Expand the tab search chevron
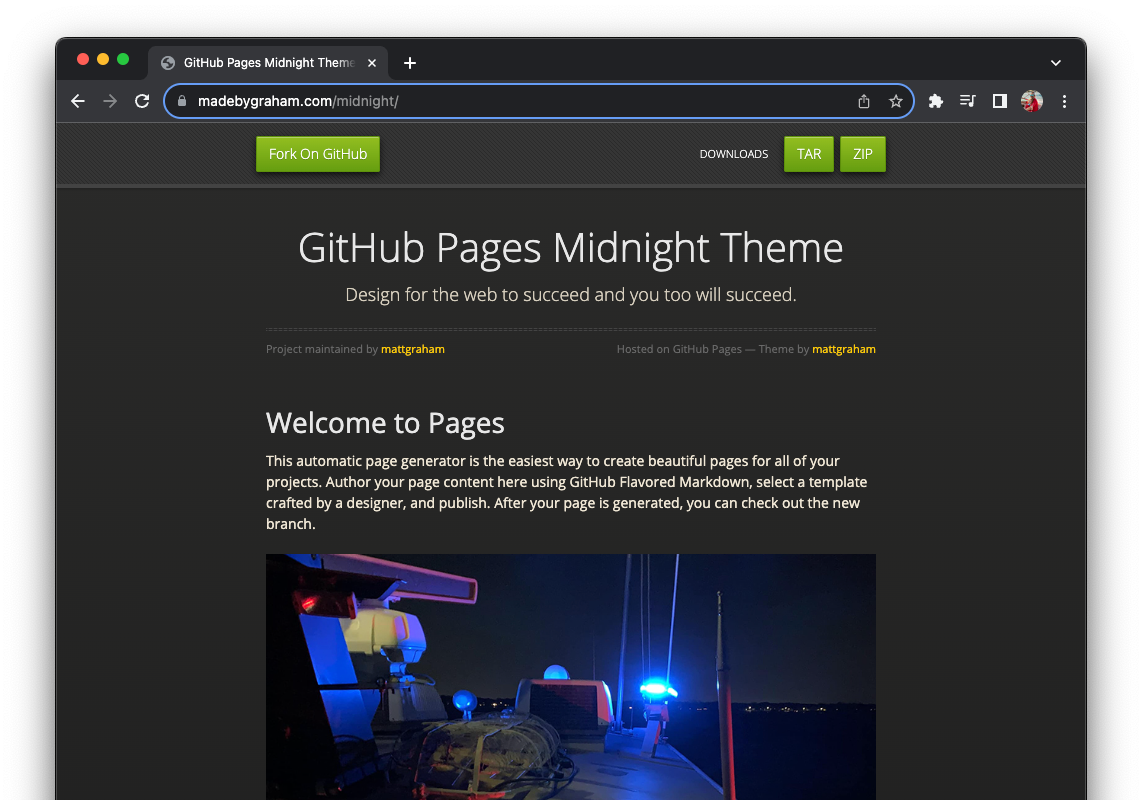The image size is (1142, 800). pos(1055,63)
